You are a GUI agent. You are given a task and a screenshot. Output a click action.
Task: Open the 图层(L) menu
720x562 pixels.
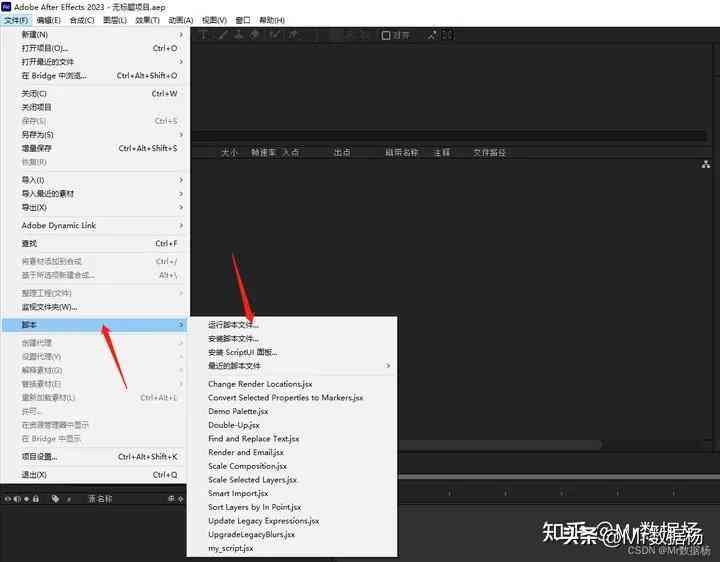click(115, 20)
